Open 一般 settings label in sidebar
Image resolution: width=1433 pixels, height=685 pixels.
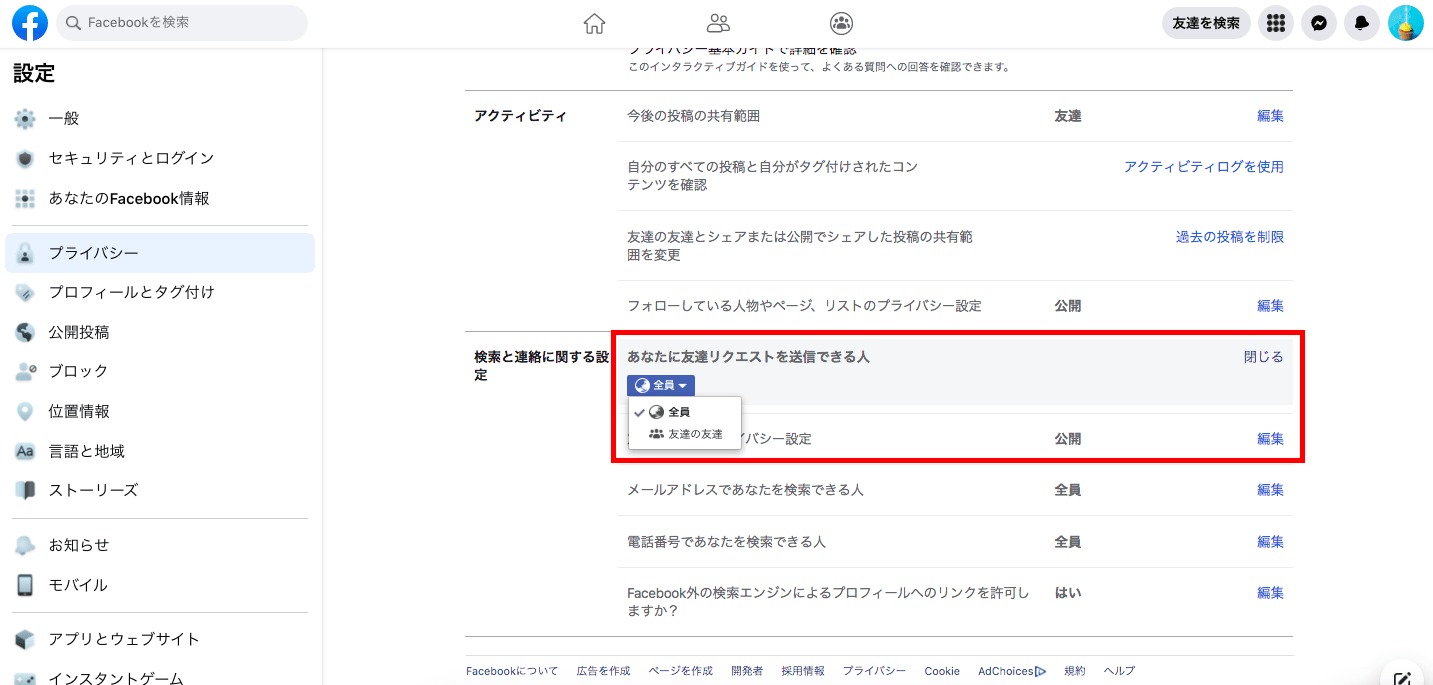click(64, 119)
